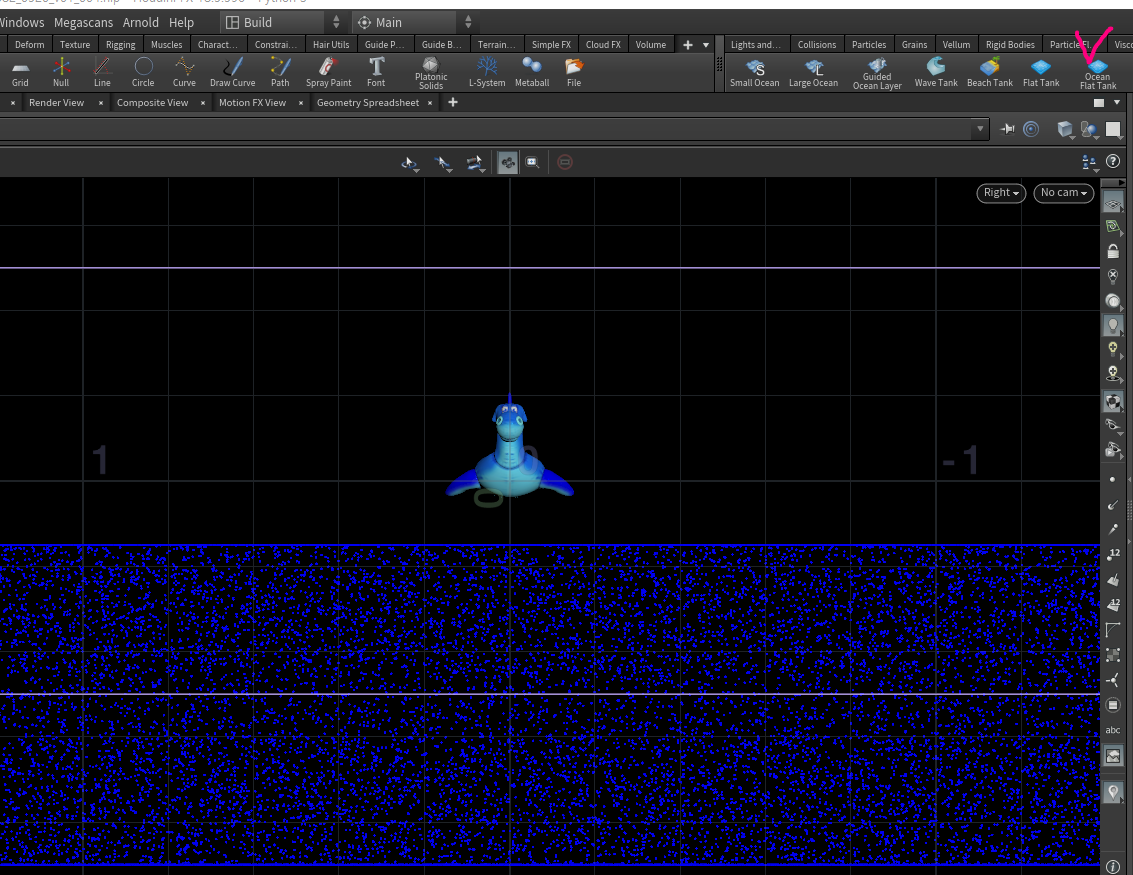
Task: Switch to the Geometry Spreadsheet tab
Action: click(368, 103)
